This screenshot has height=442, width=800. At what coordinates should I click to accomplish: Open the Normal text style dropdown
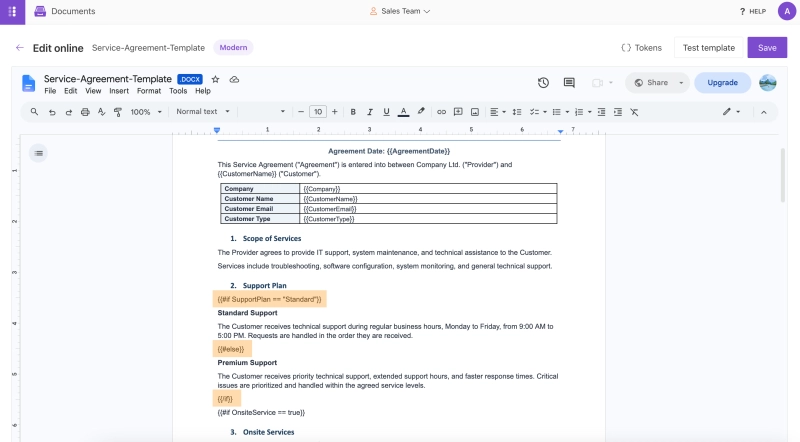coord(203,111)
